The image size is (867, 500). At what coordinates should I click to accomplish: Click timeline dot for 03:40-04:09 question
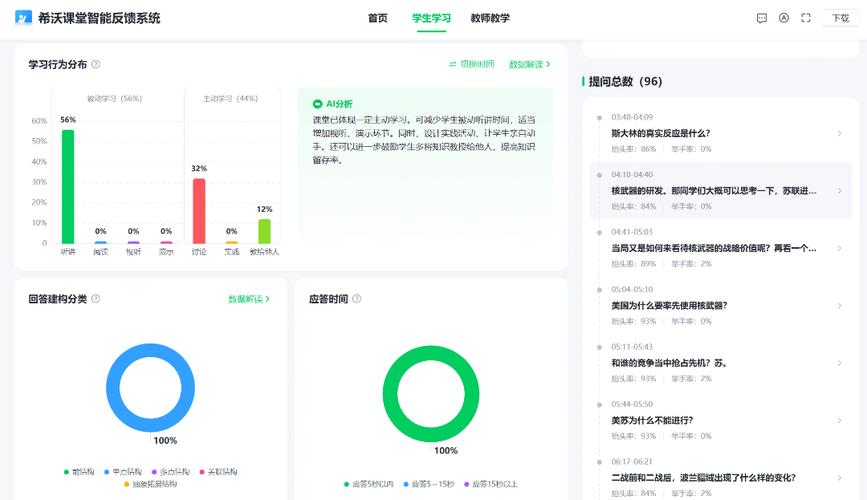(599, 117)
